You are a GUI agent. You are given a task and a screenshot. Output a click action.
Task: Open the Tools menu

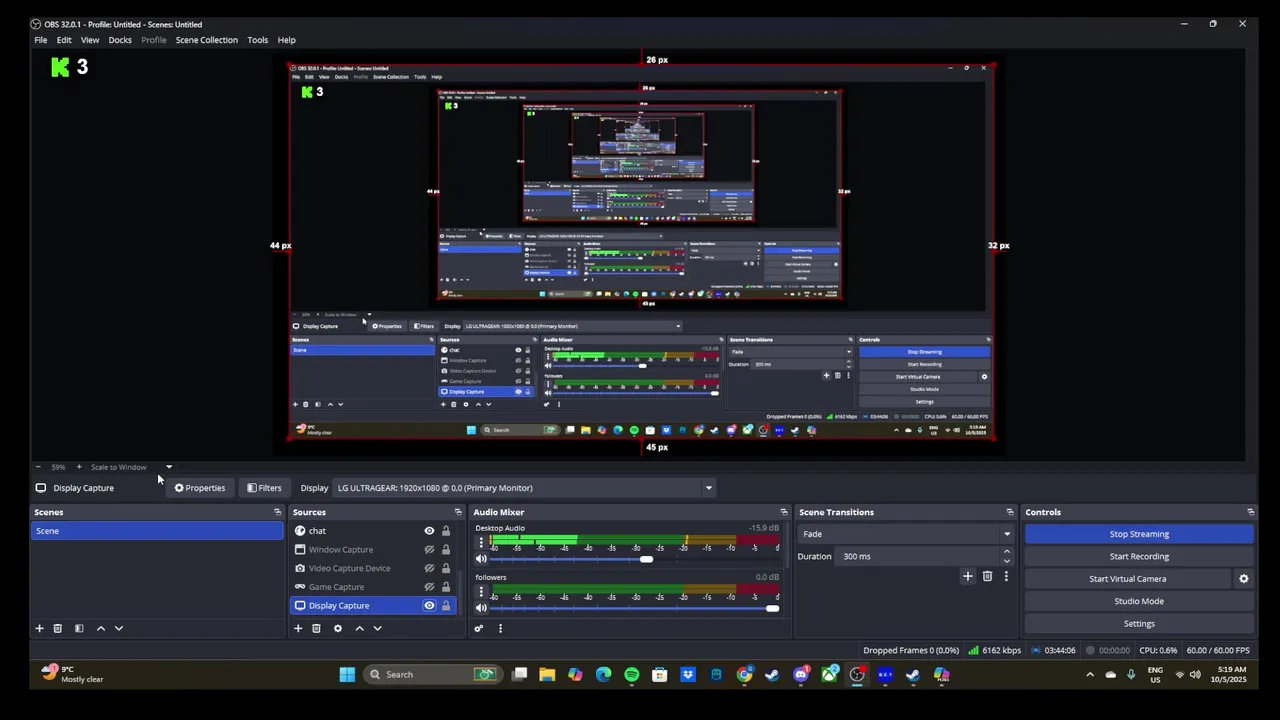[257, 40]
